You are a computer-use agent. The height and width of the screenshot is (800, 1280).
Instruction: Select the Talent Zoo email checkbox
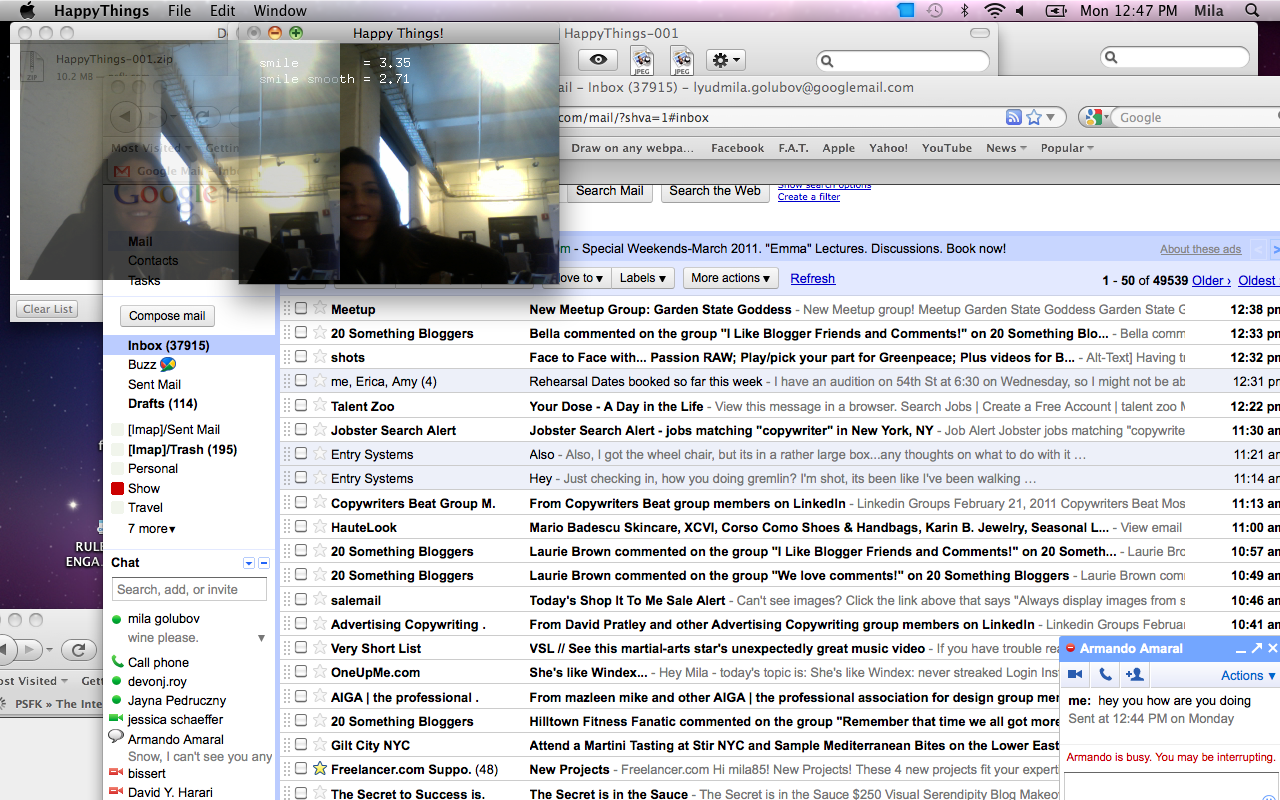pyautogui.click(x=301, y=406)
